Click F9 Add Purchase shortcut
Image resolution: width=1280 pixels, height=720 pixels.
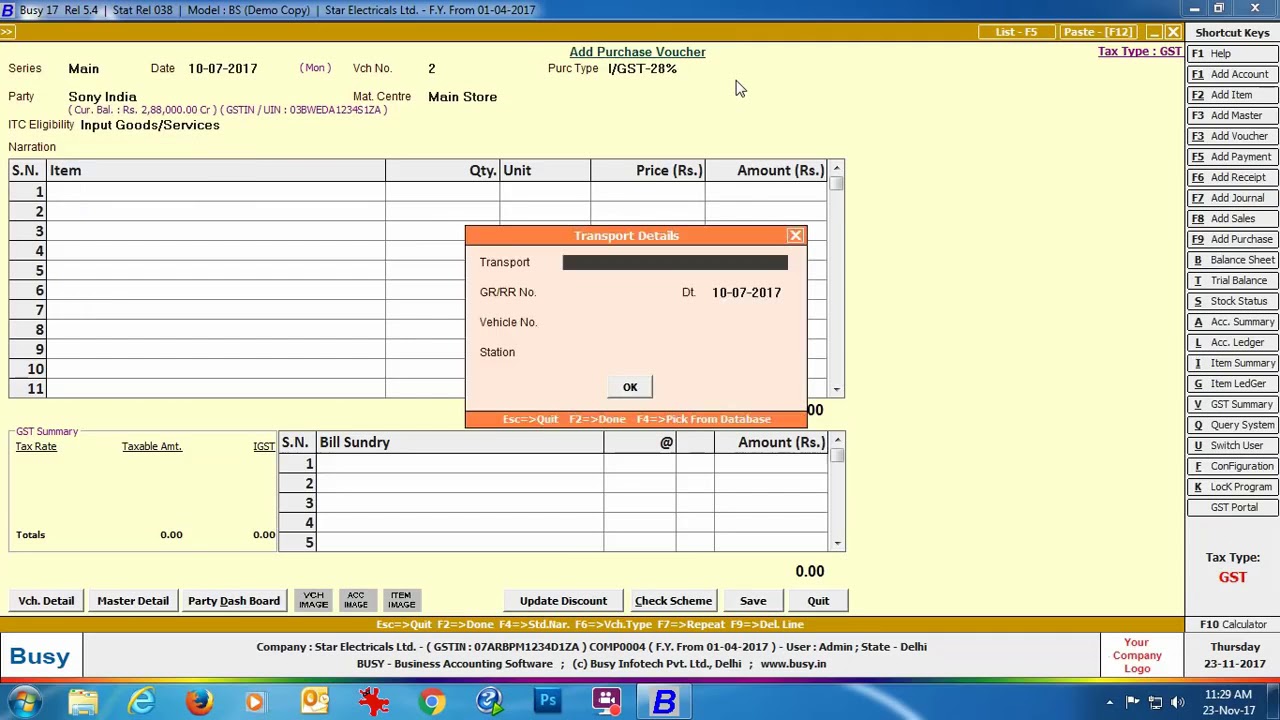(x=1232, y=239)
